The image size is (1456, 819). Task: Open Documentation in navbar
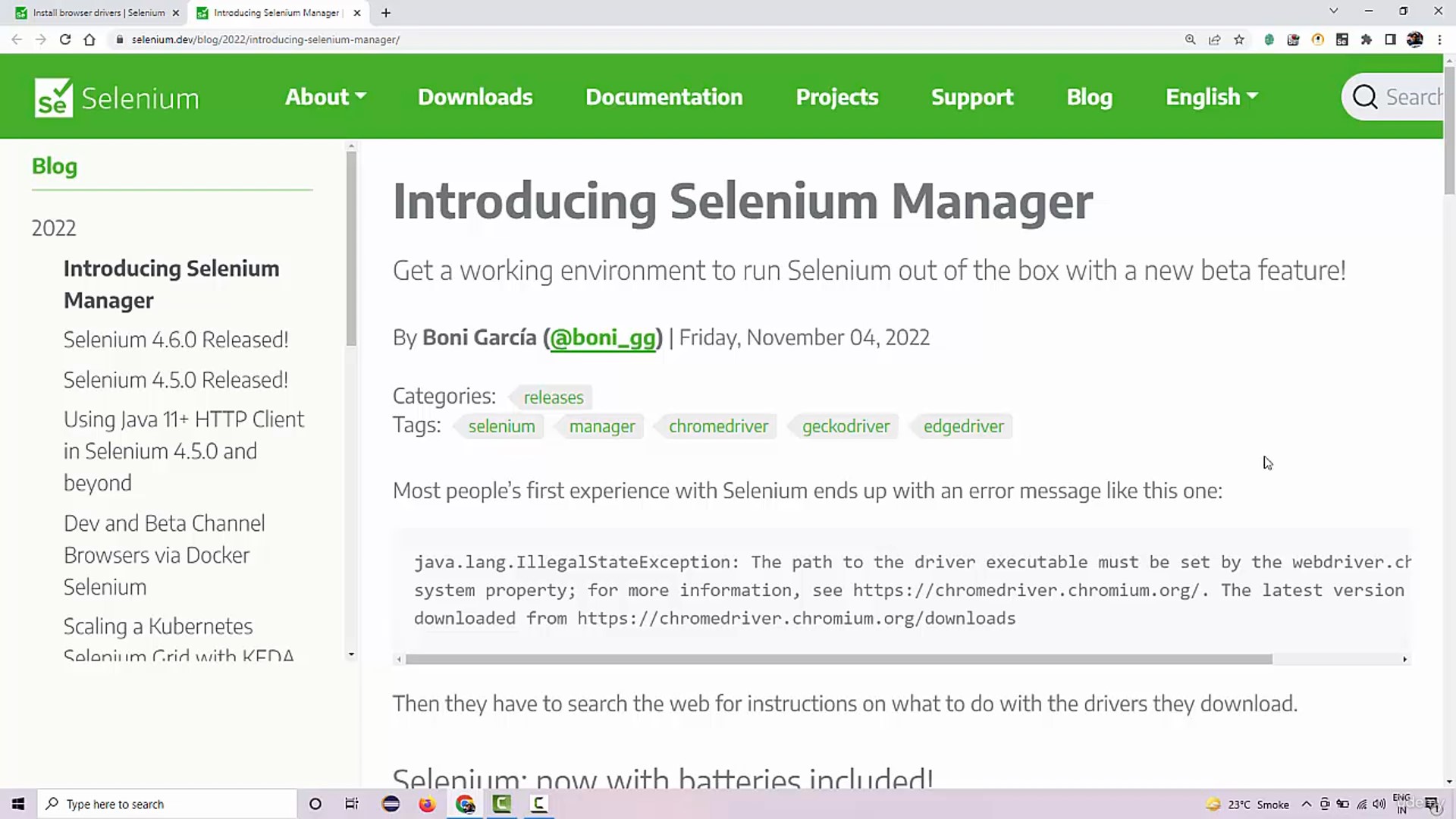coord(664,97)
